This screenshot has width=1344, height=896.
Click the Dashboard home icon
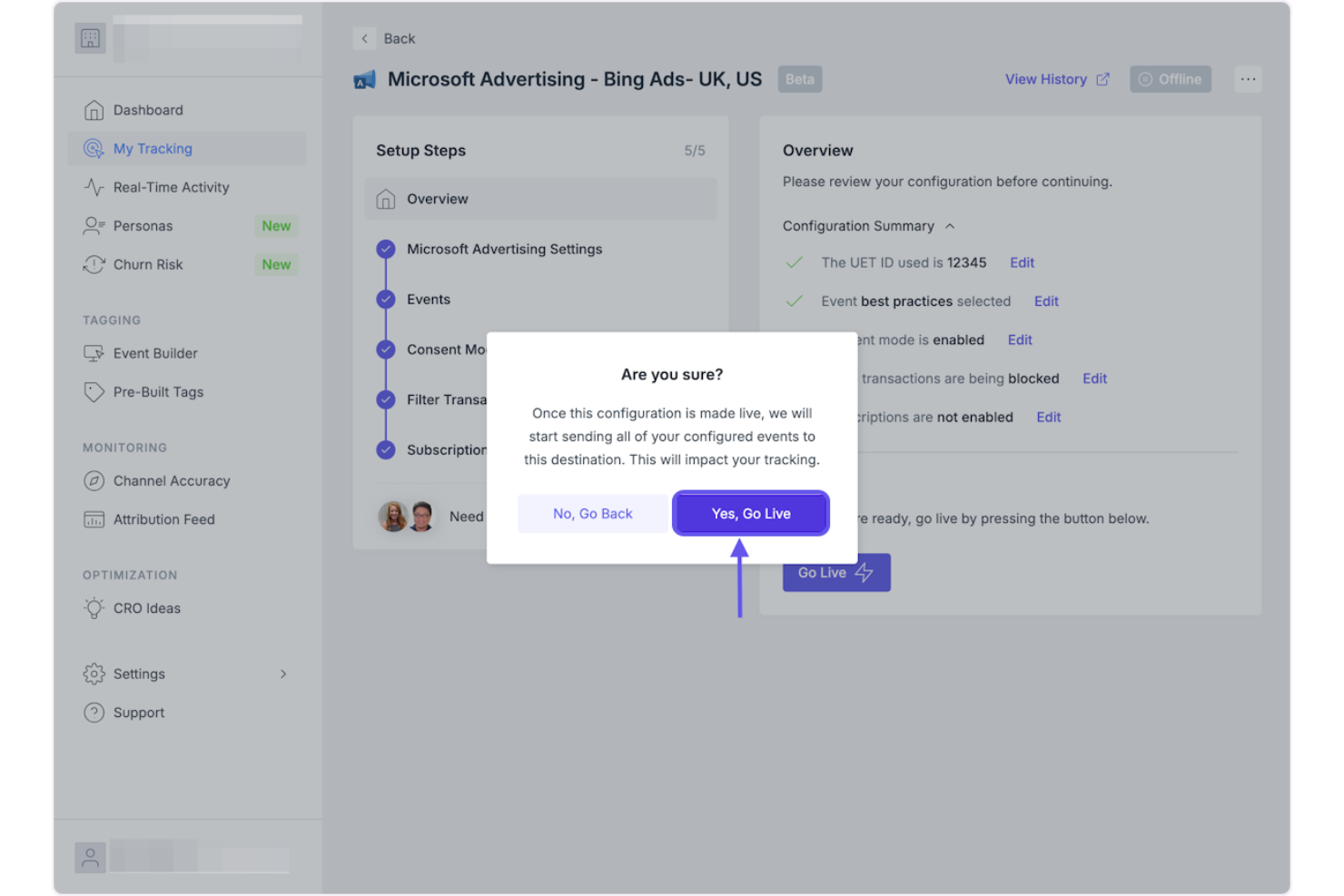coord(94,110)
